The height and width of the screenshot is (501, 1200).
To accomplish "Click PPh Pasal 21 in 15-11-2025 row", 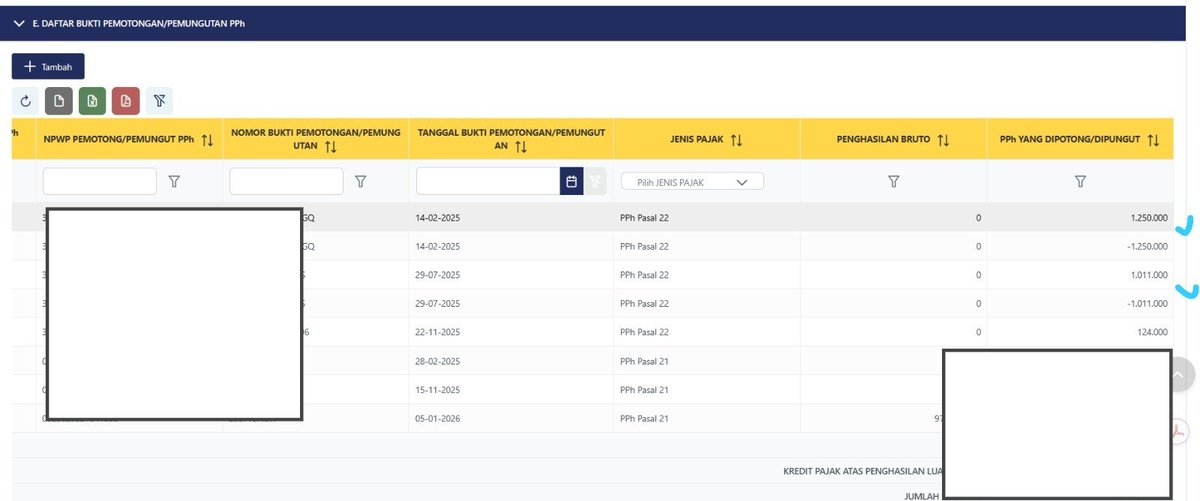I will click(644, 390).
